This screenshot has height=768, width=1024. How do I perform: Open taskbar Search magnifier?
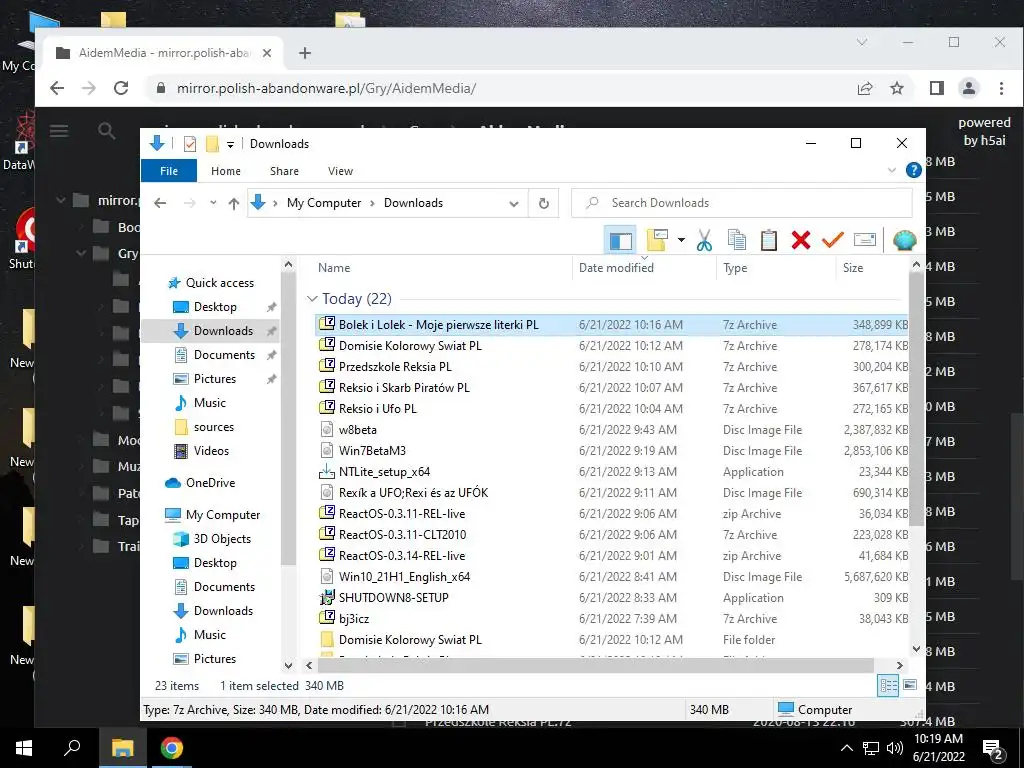[72, 748]
